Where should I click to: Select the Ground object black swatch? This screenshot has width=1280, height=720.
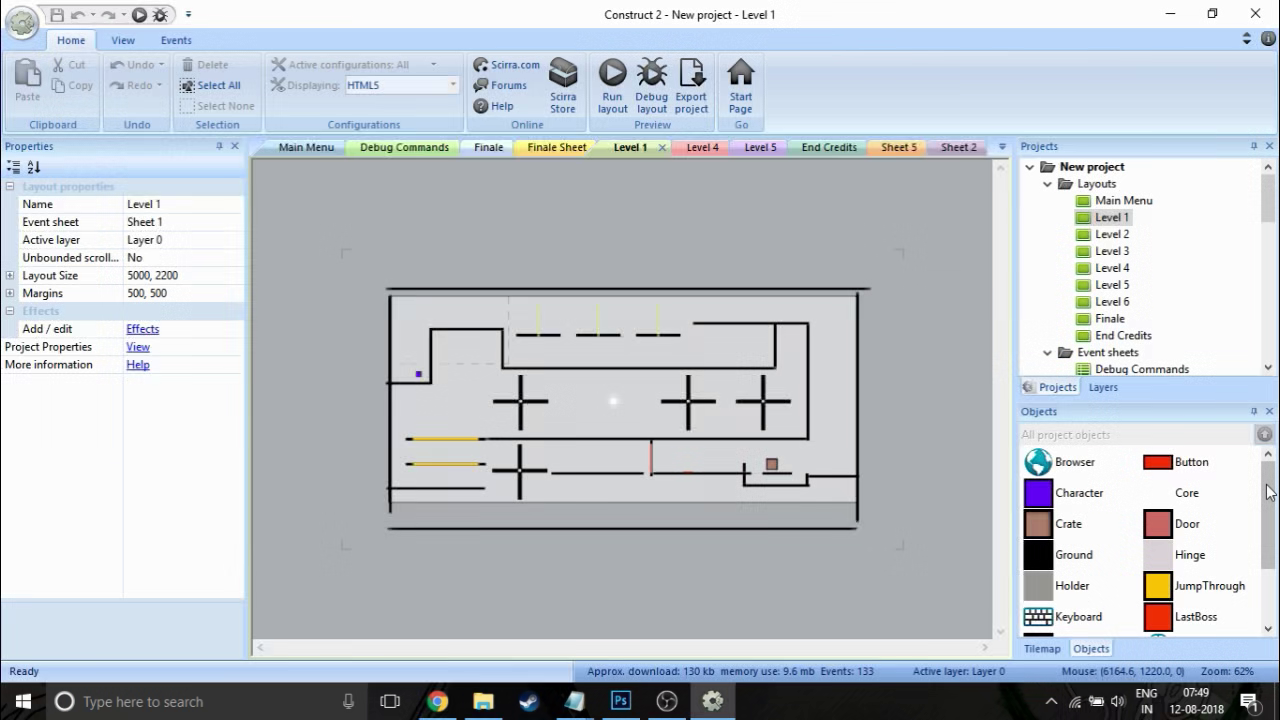[1038, 555]
